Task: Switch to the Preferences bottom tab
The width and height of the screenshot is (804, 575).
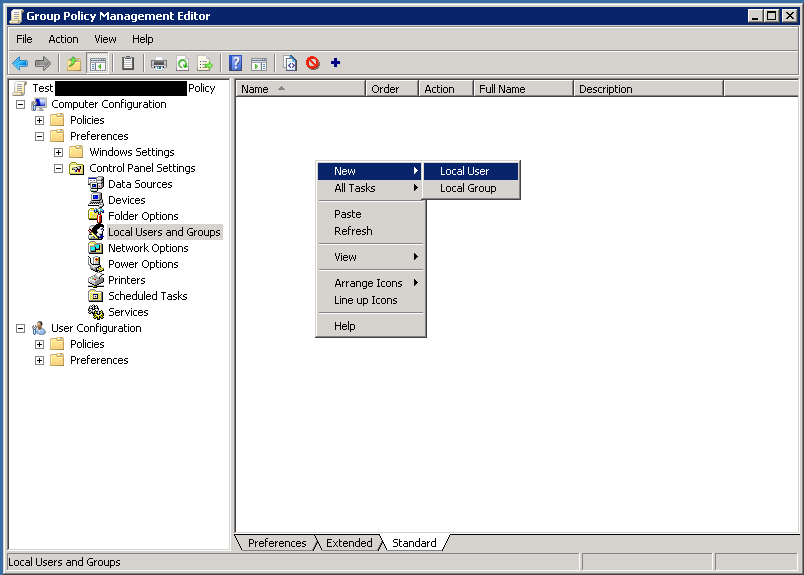Action: 277,543
